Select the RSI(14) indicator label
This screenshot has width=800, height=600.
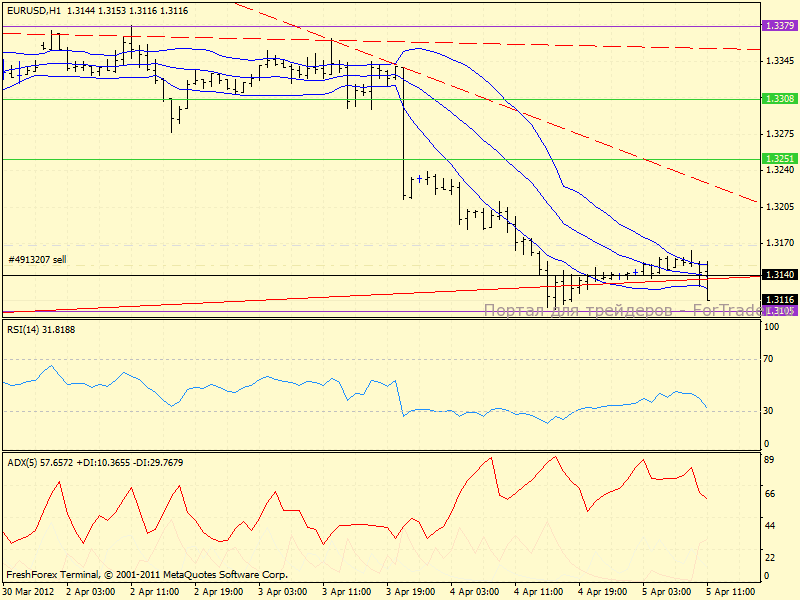click(x=26, y=329)
